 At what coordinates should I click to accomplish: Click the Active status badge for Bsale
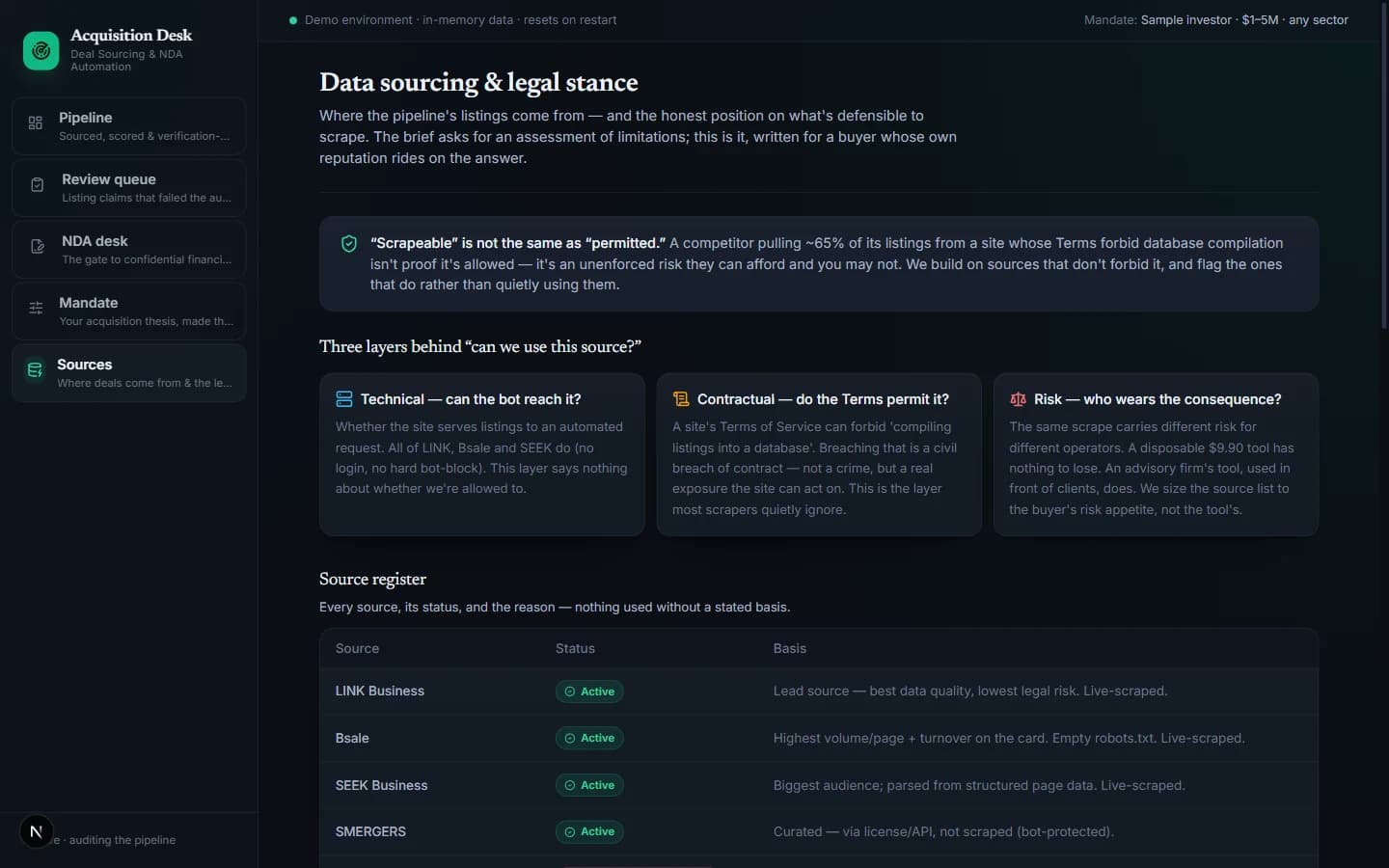click(589, 739)
